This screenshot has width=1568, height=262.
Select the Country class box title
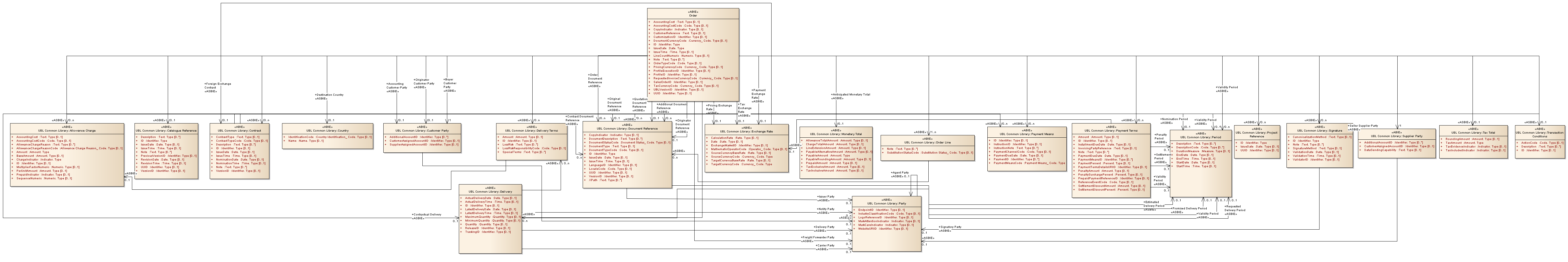pos(327,130)
